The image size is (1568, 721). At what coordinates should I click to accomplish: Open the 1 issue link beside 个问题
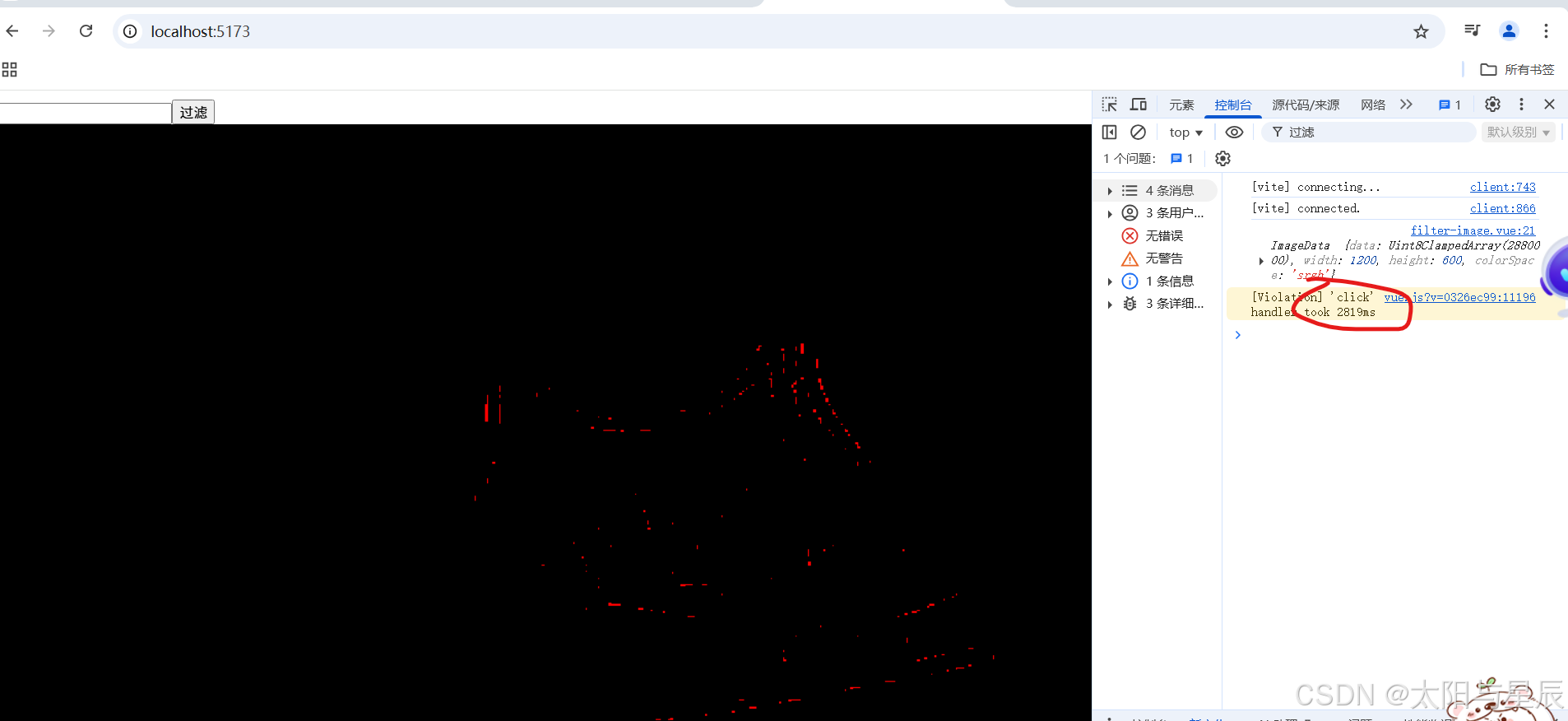coord(1181,158)
